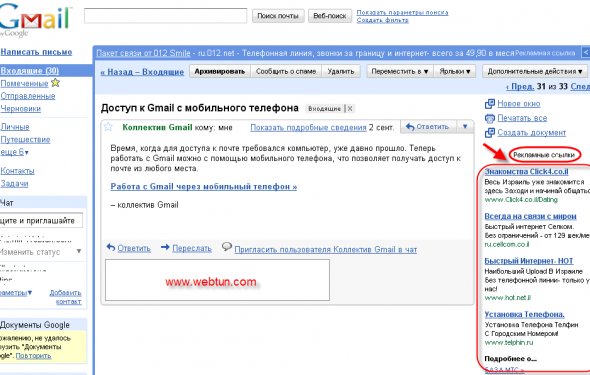The height and width of the screenshot is (375, 590).
Task: Click the Создать фильтр link
Action: 382,20
